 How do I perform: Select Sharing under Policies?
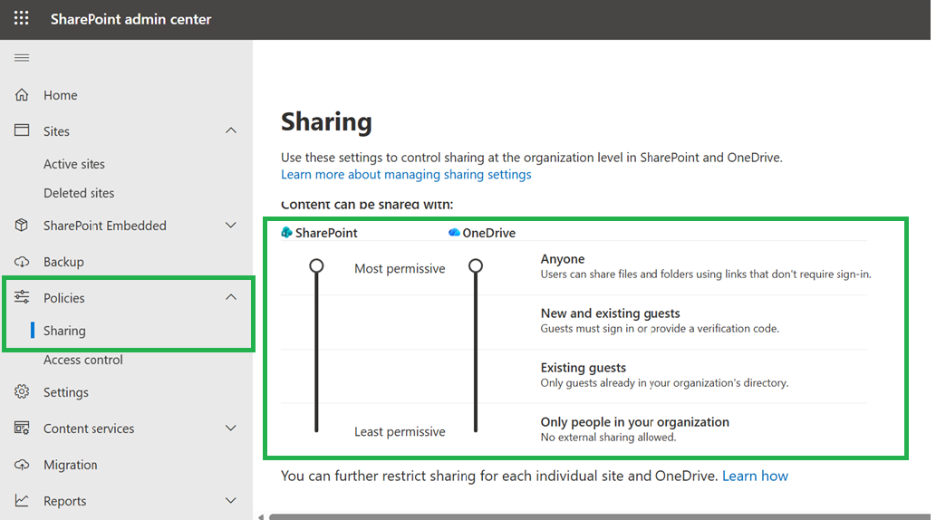coord(64,331)
